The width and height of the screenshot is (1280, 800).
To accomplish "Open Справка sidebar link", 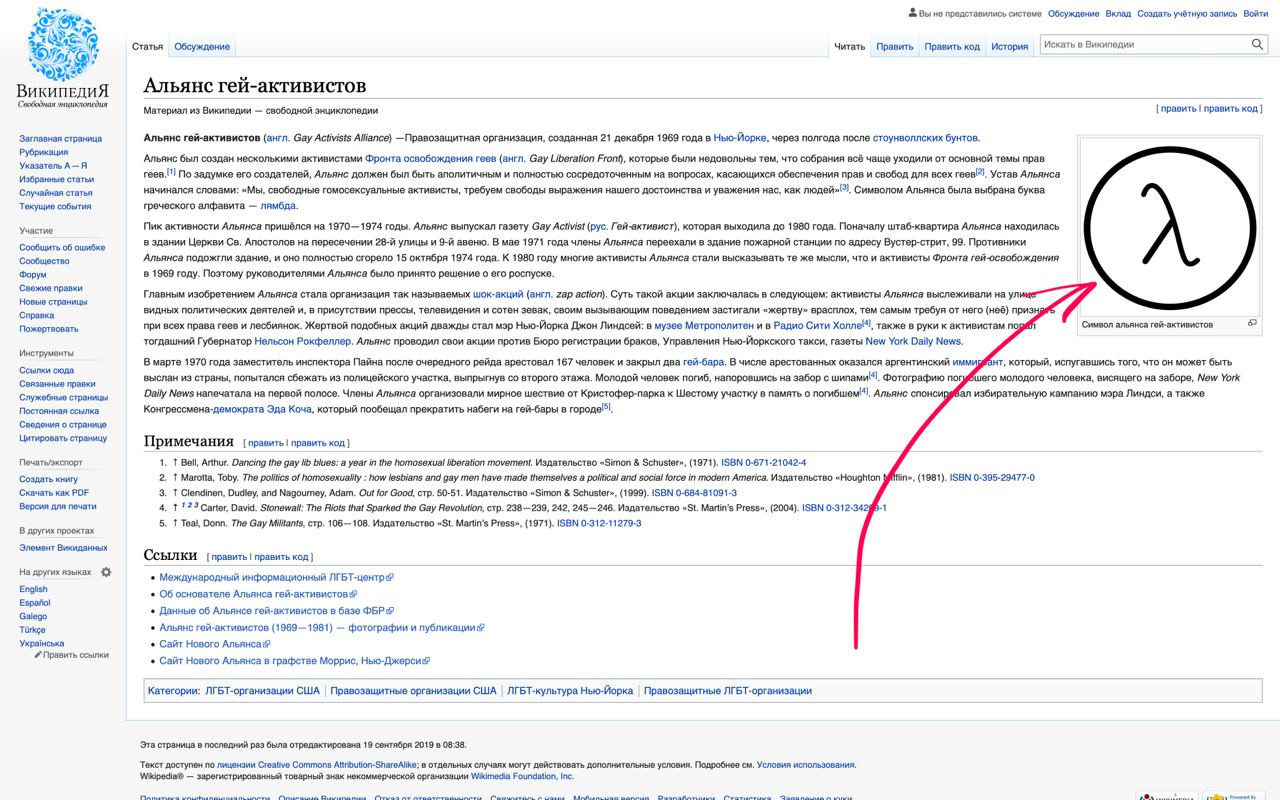I will 37,315.
